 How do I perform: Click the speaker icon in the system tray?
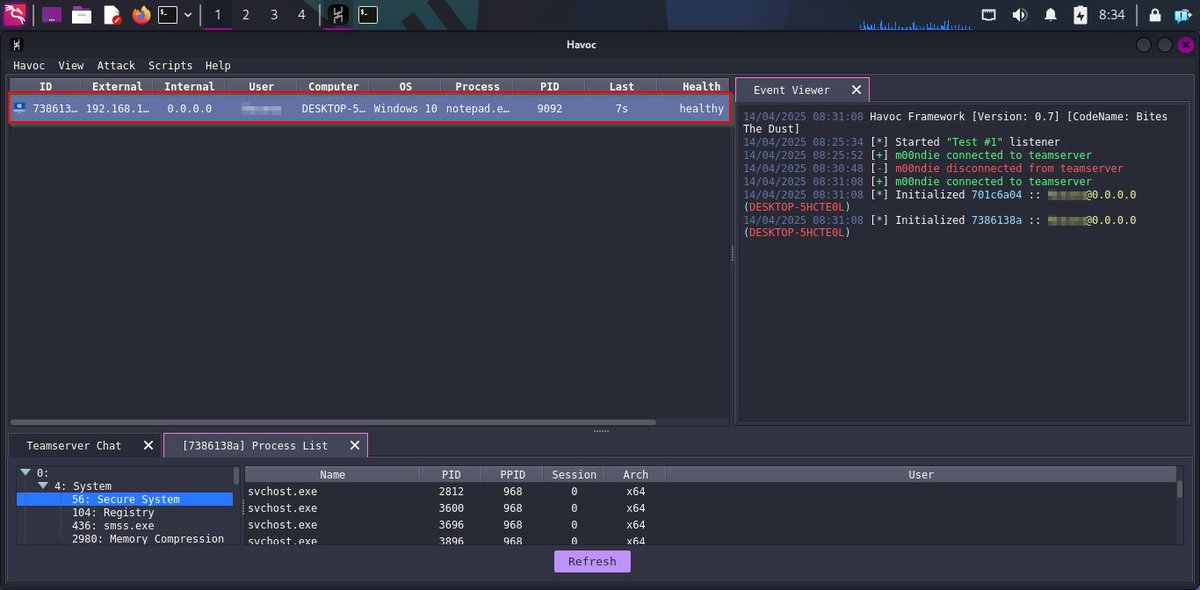click(1017, 15)
